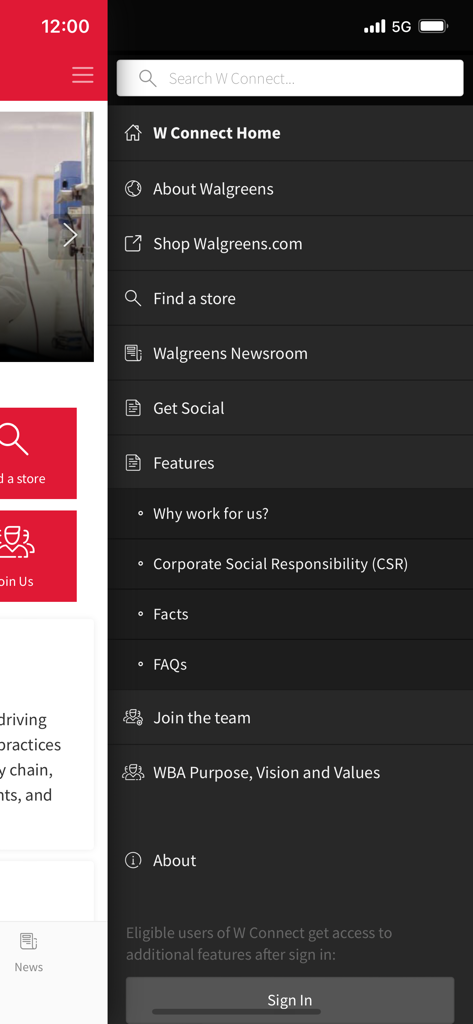Click the next arrow on the image carousel
The width and height of the screenshot is (473, 1024).
click(71, 235)
